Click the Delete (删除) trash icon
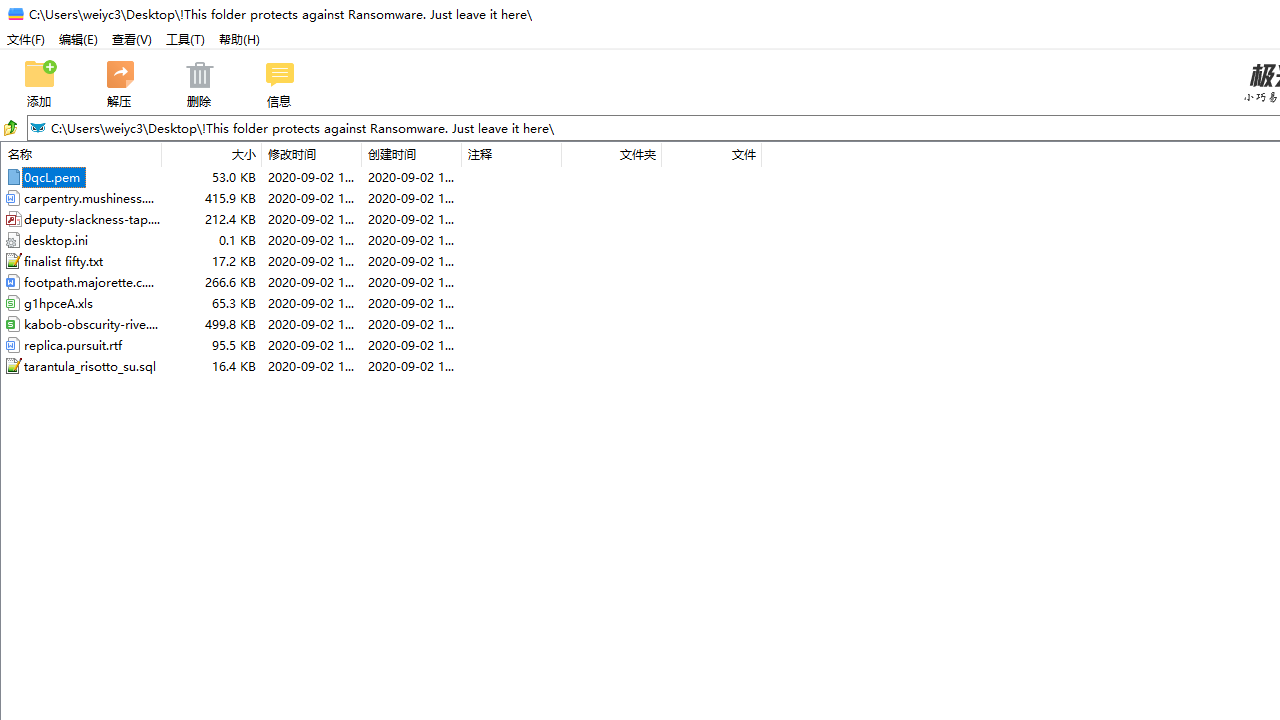Screen dimensions: 1280x720 (x=199, y=75)
